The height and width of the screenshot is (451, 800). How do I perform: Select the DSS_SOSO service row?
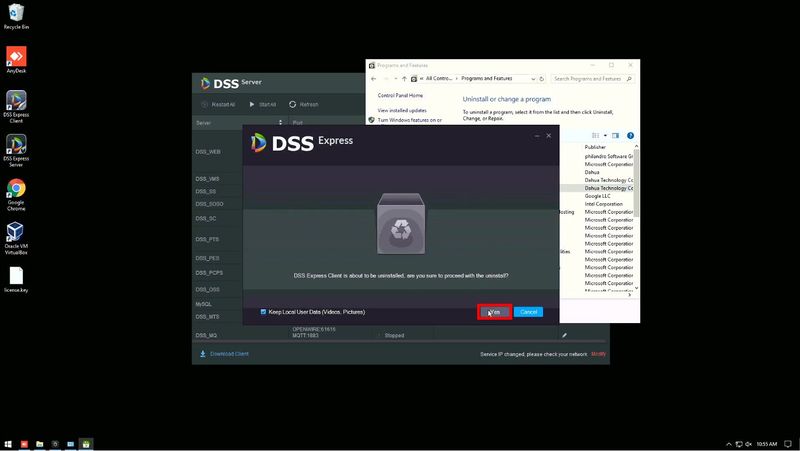209,204
